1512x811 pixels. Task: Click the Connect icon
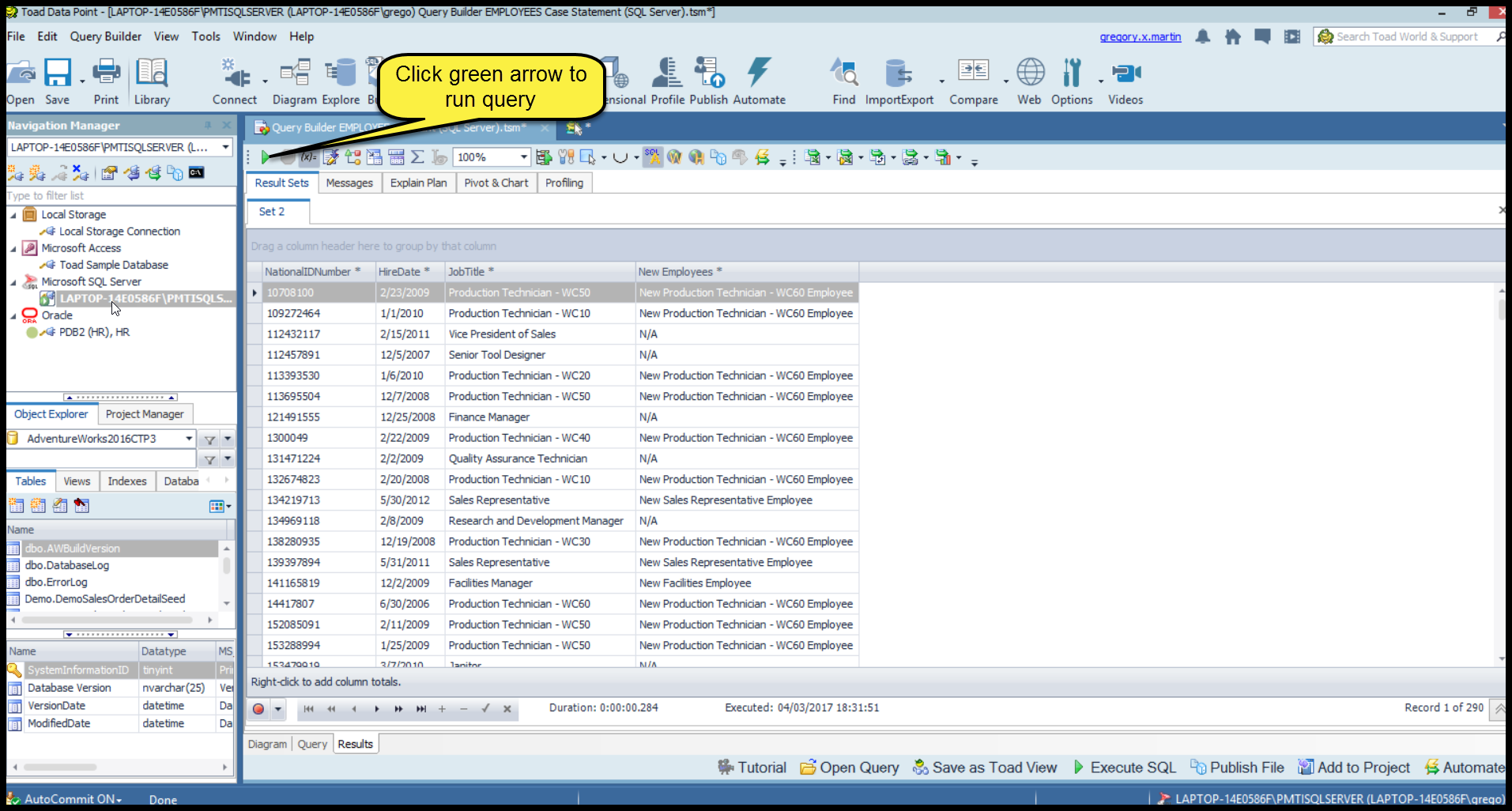tap(235, 81)
